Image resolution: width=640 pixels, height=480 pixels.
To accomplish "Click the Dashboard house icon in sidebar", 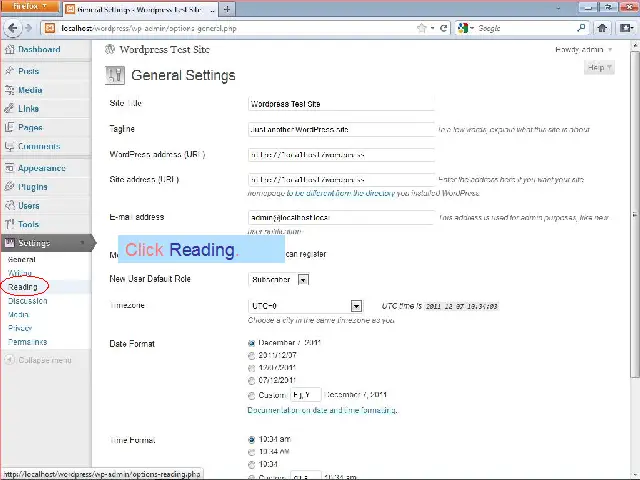I will point(10,49).
